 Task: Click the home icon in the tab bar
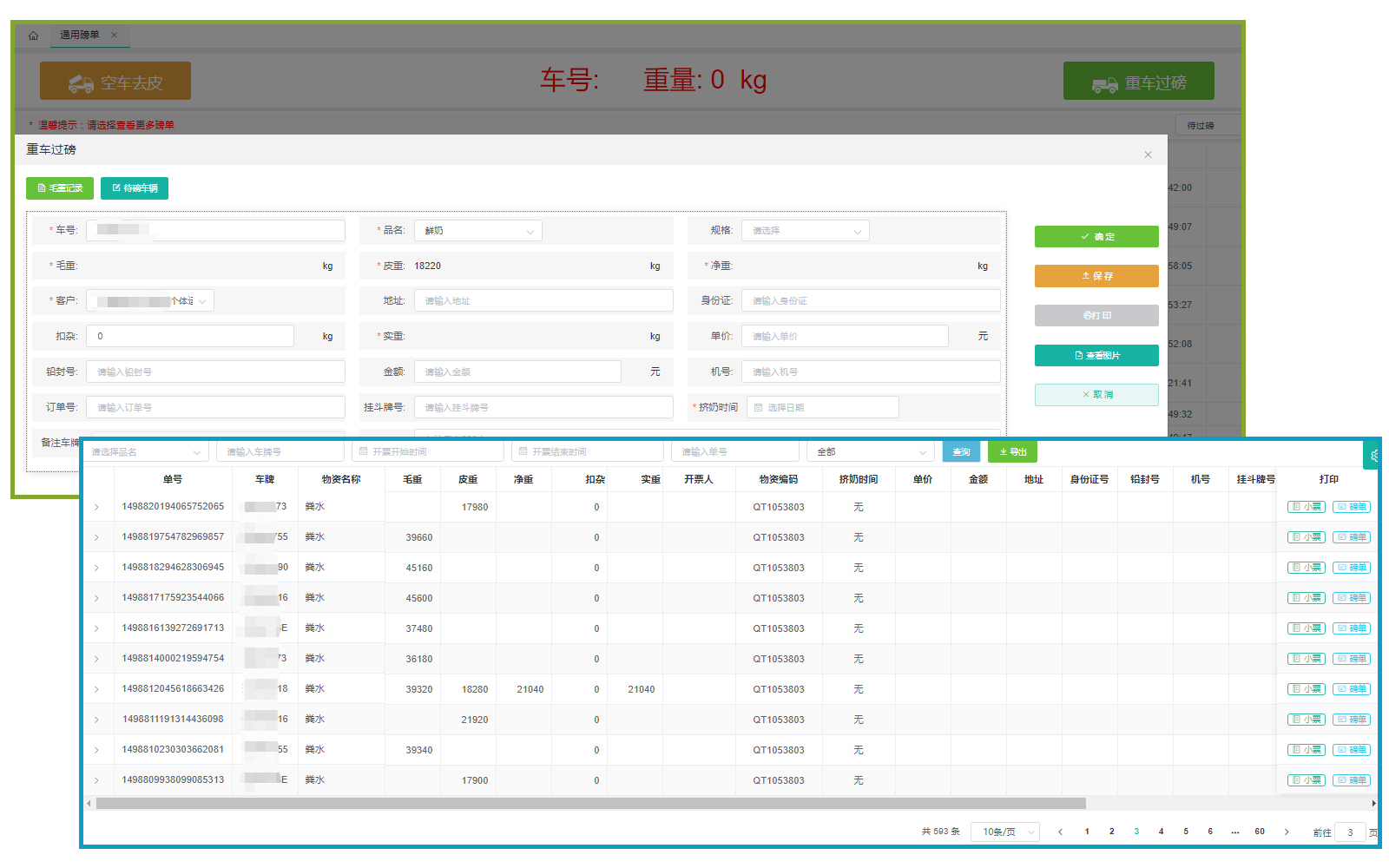pos(33,36)
